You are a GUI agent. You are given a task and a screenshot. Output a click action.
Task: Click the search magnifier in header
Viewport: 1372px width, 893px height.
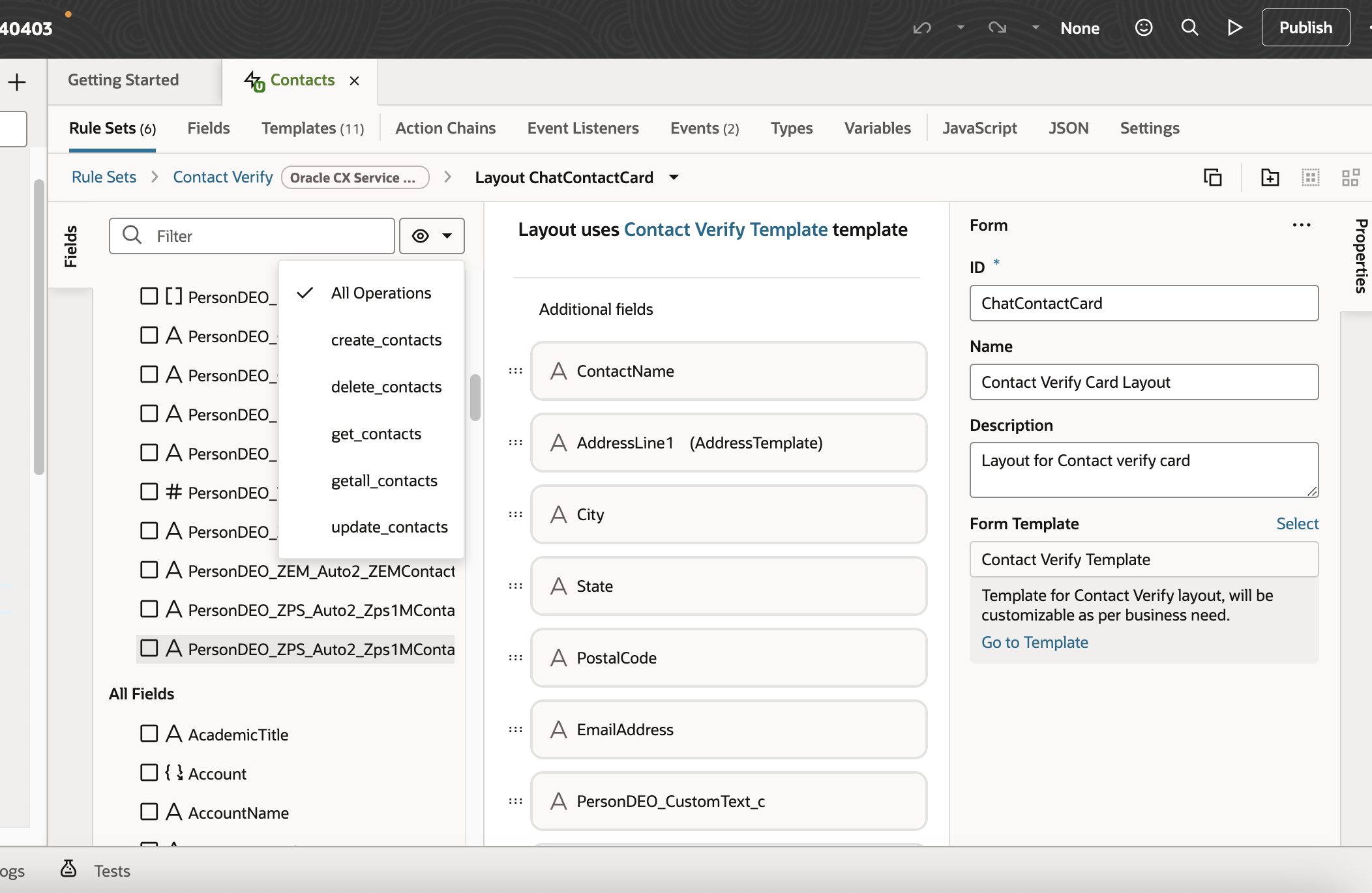pyautogui.click(x=1189, y=27)
